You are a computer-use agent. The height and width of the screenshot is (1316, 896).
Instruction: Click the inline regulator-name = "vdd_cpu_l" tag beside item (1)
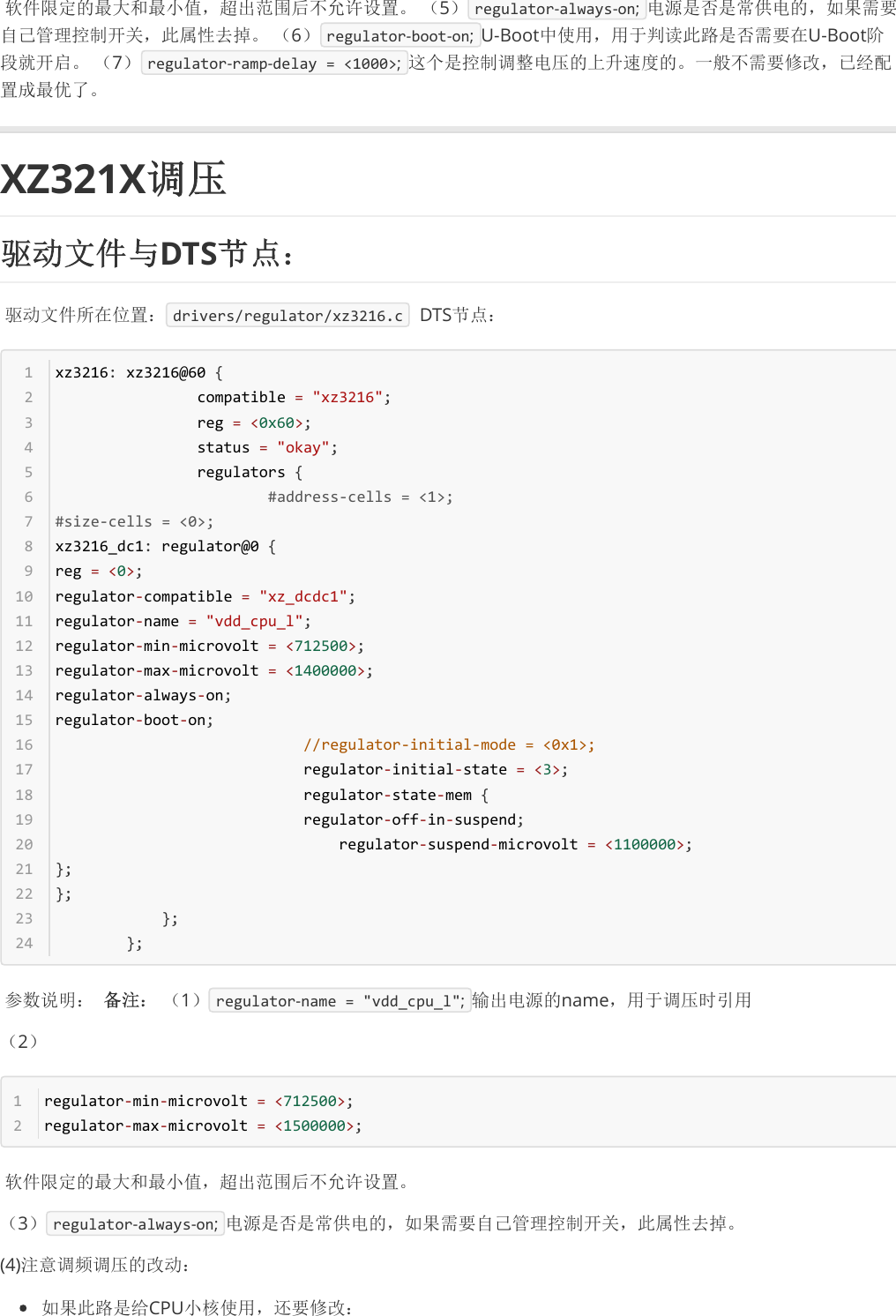(x=340, y=1001)
